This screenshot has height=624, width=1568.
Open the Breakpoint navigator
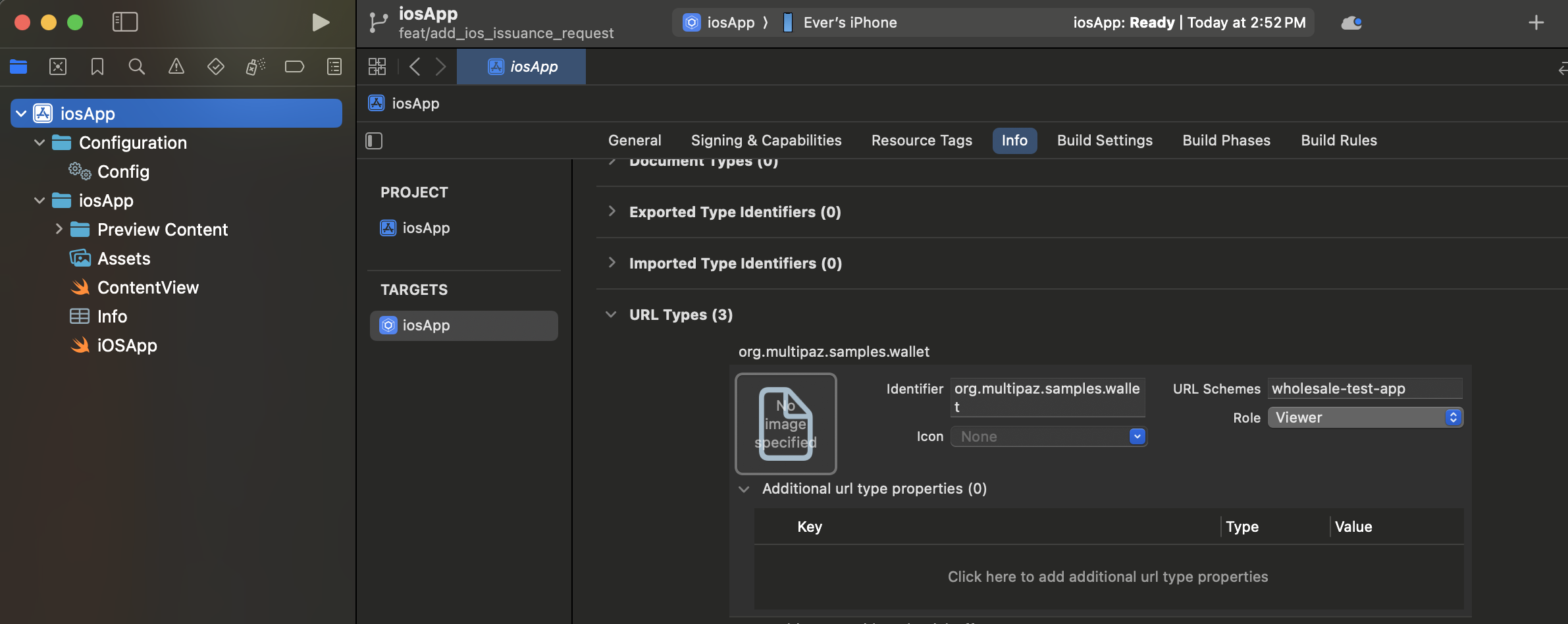tap(295, 66)
